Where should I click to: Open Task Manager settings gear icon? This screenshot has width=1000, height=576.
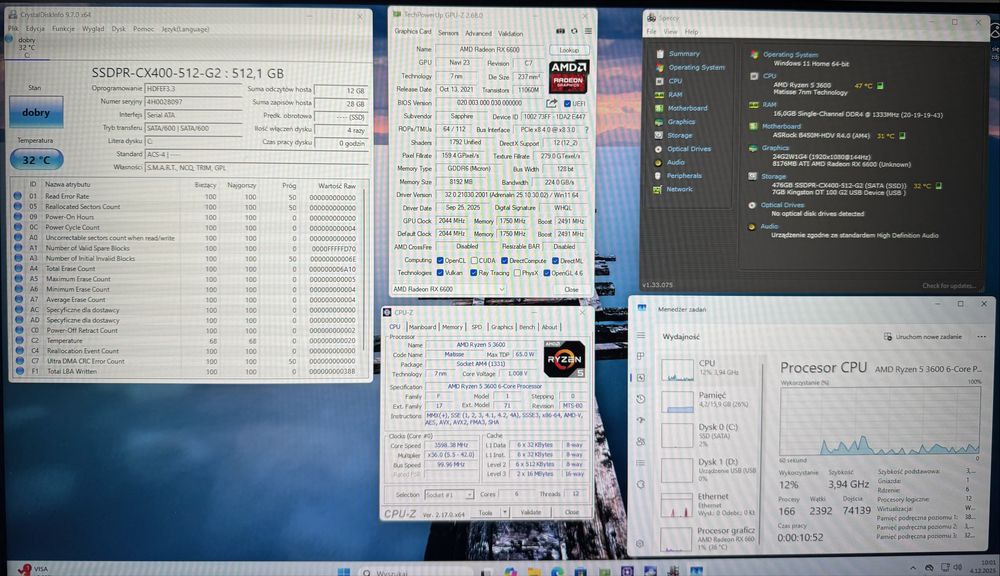point(640,543)
